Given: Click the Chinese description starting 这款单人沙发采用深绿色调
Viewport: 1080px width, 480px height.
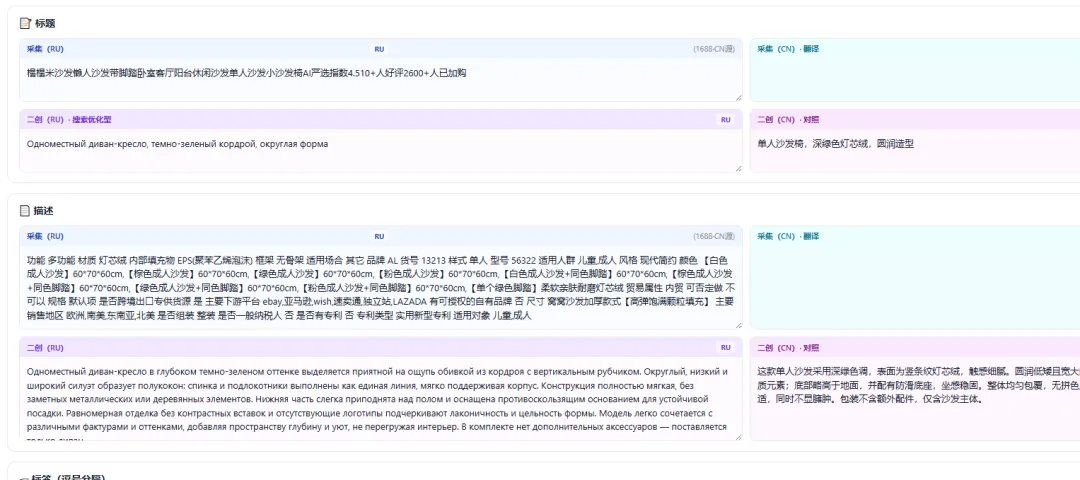Looking at the screenshot, I should 918,384.
